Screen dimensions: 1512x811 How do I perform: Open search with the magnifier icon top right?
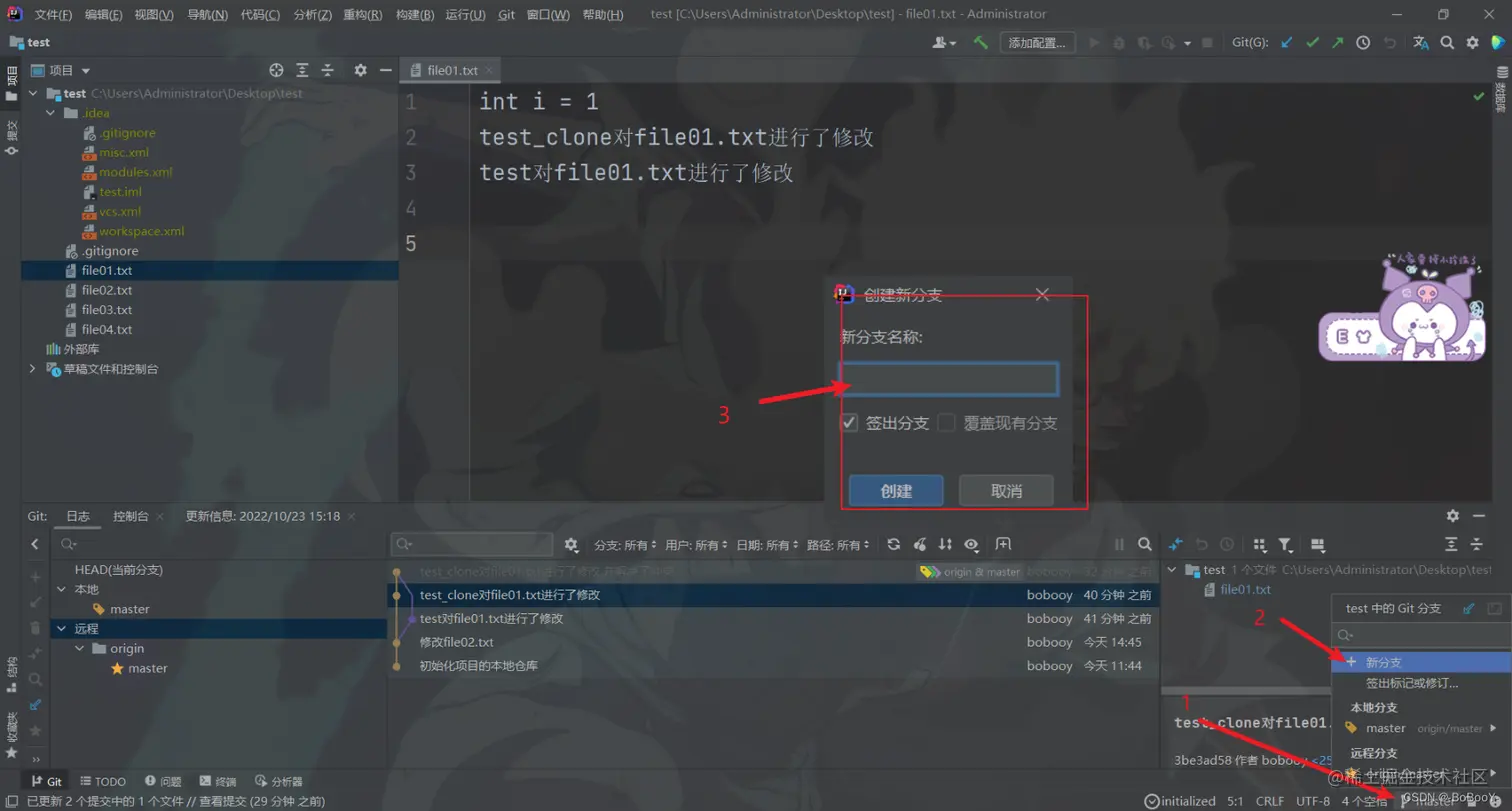point(1447,43)
